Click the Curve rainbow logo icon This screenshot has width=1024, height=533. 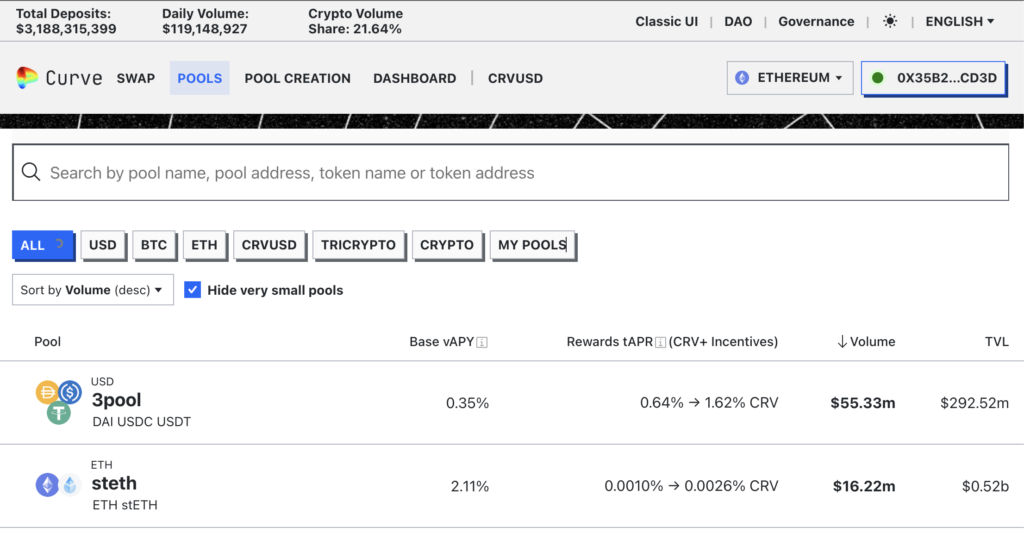pyautogui.click(x=27, y=78)
